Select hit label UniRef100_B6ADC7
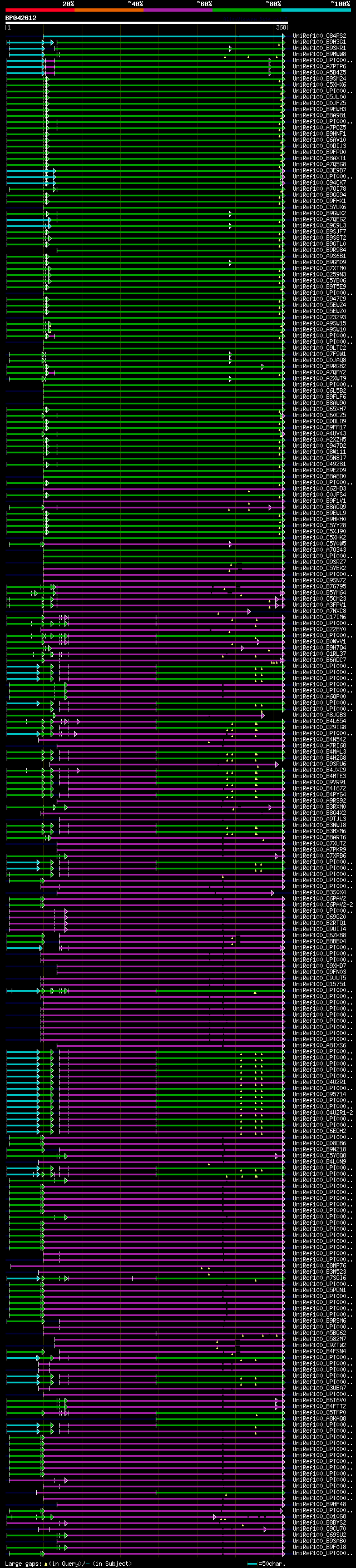The image size is (356, 1568). [x=319, y=660]
